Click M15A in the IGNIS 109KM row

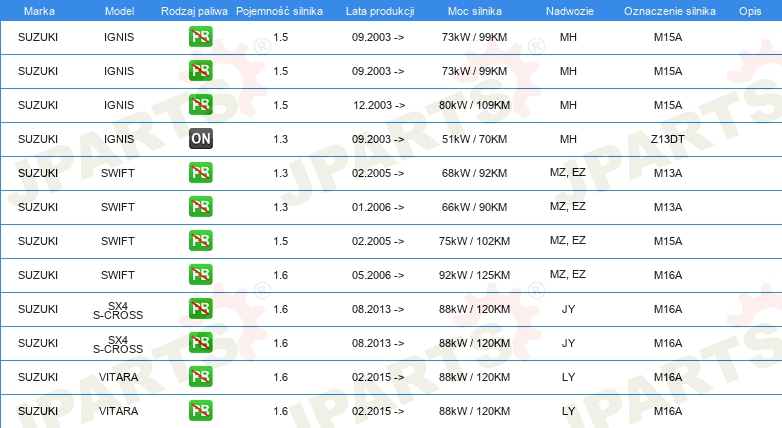pyautogui.click(x=668, y=105)
